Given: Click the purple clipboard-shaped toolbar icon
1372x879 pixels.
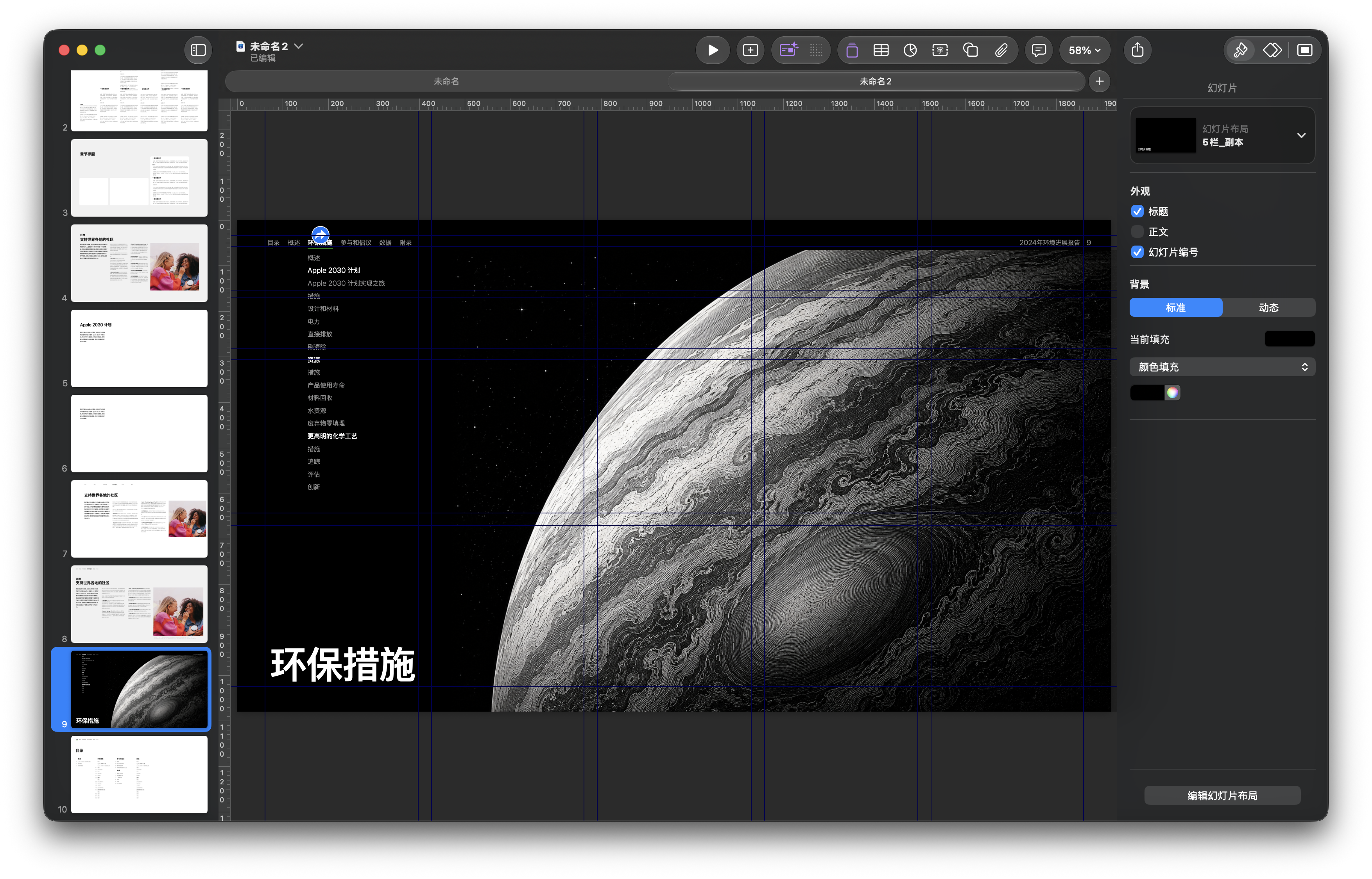Looking at the screenshot, I should click(852, 50).
